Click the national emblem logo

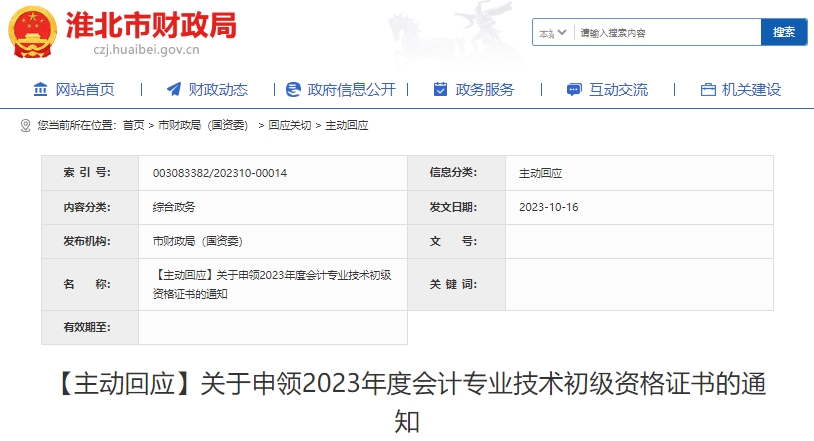pyautogui.click(x=33, y=31)
